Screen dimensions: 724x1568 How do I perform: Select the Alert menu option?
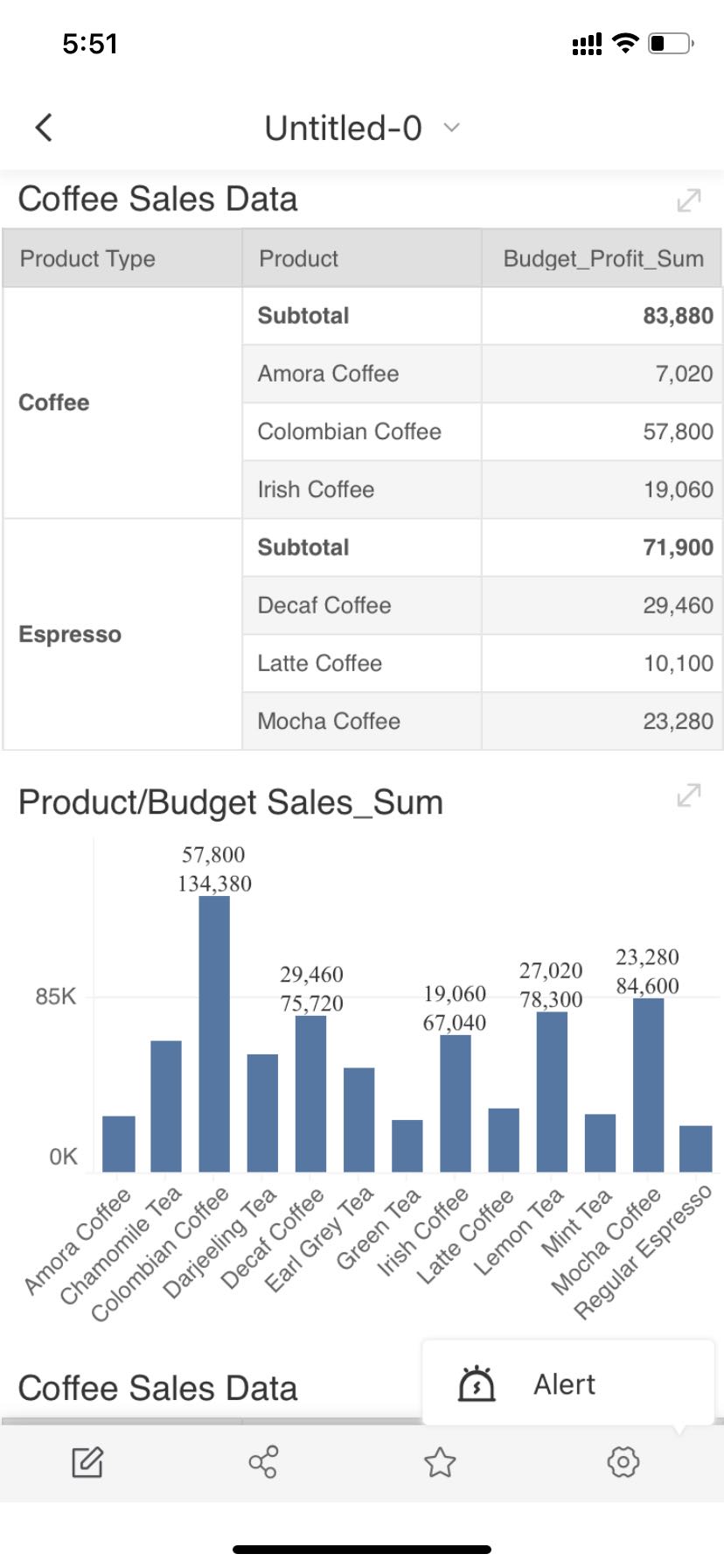(564, 1384)
